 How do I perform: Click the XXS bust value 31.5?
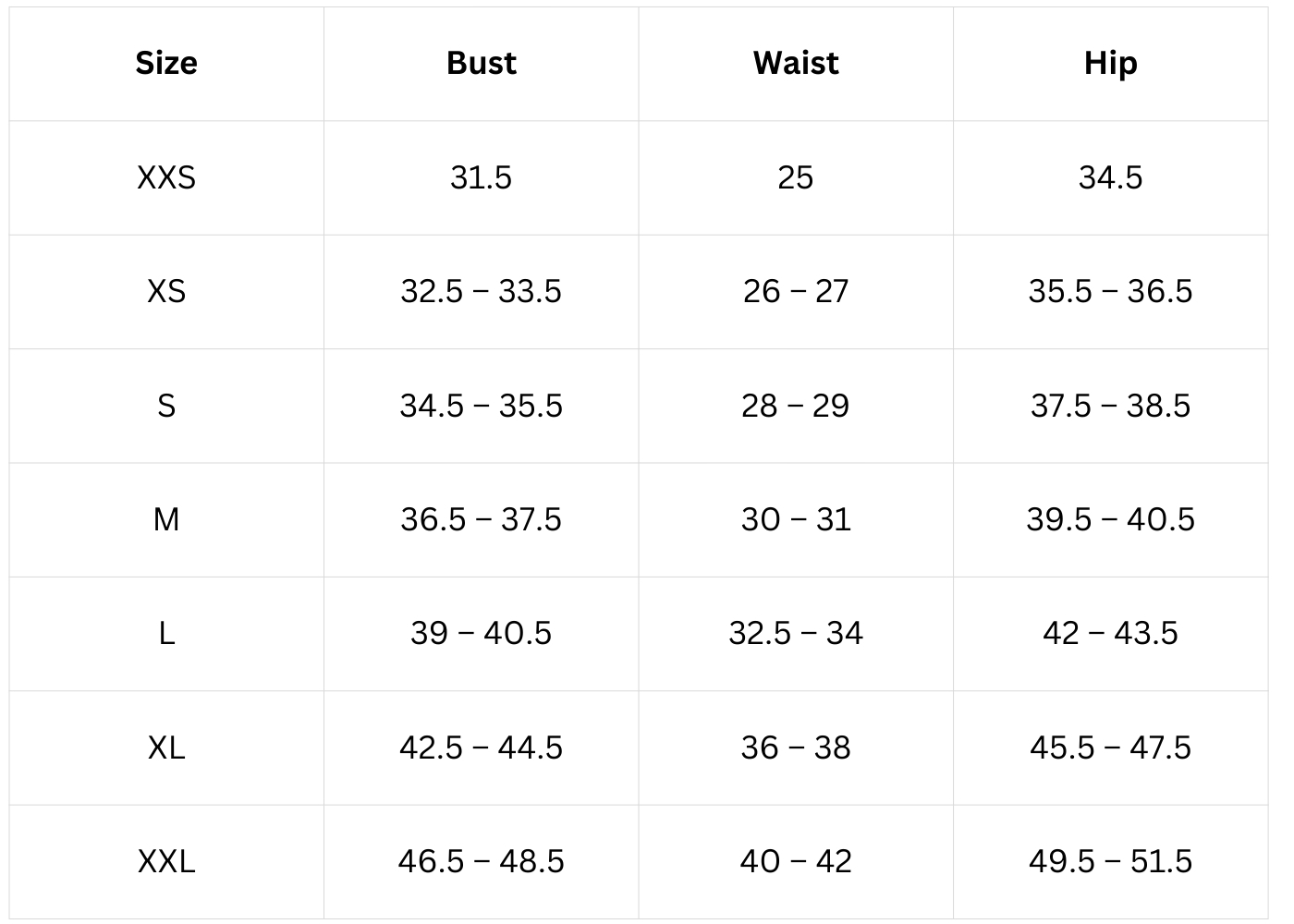(x=481, y=177)
